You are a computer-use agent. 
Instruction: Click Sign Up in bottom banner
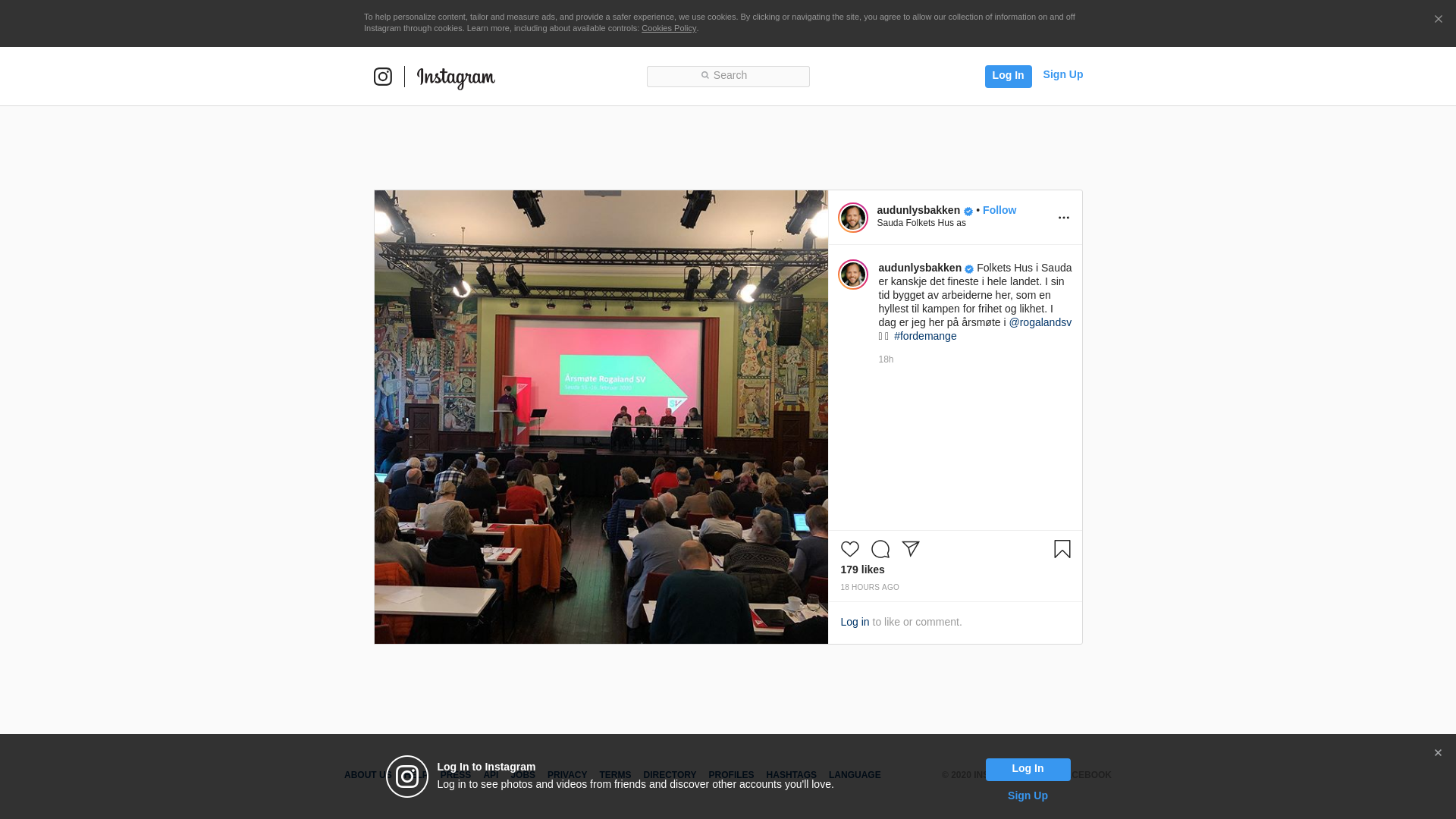1028,795
